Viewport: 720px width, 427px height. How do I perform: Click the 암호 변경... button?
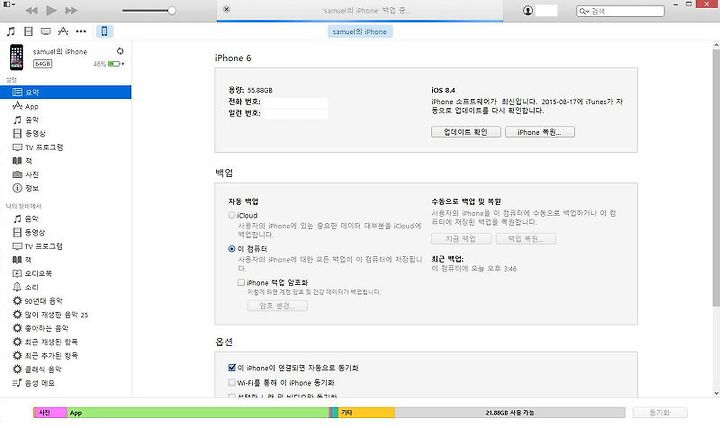pos(277,306)
